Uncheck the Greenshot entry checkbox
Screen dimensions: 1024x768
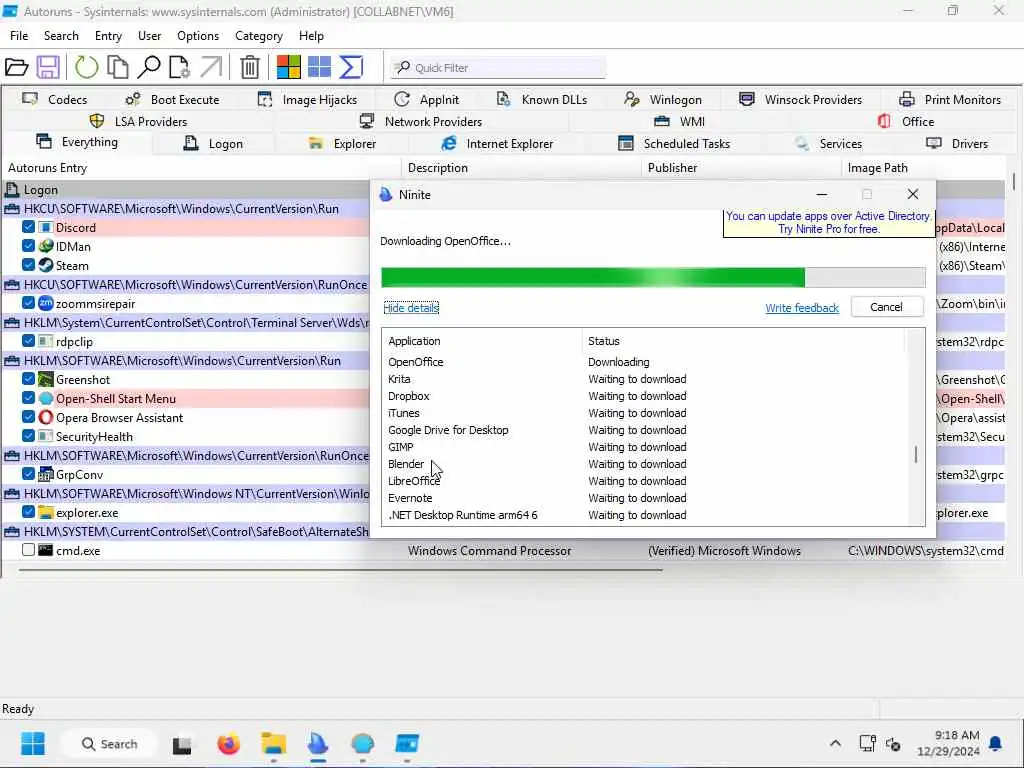[28, 379]
